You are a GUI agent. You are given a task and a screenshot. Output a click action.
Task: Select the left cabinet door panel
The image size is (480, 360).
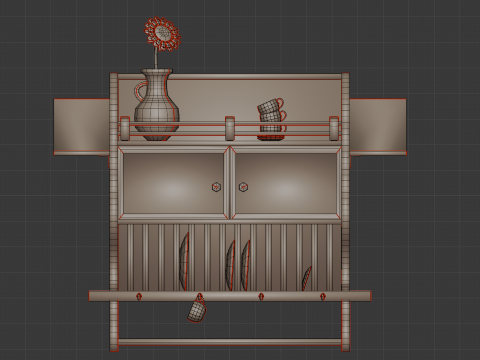click(x=173, y=183)
